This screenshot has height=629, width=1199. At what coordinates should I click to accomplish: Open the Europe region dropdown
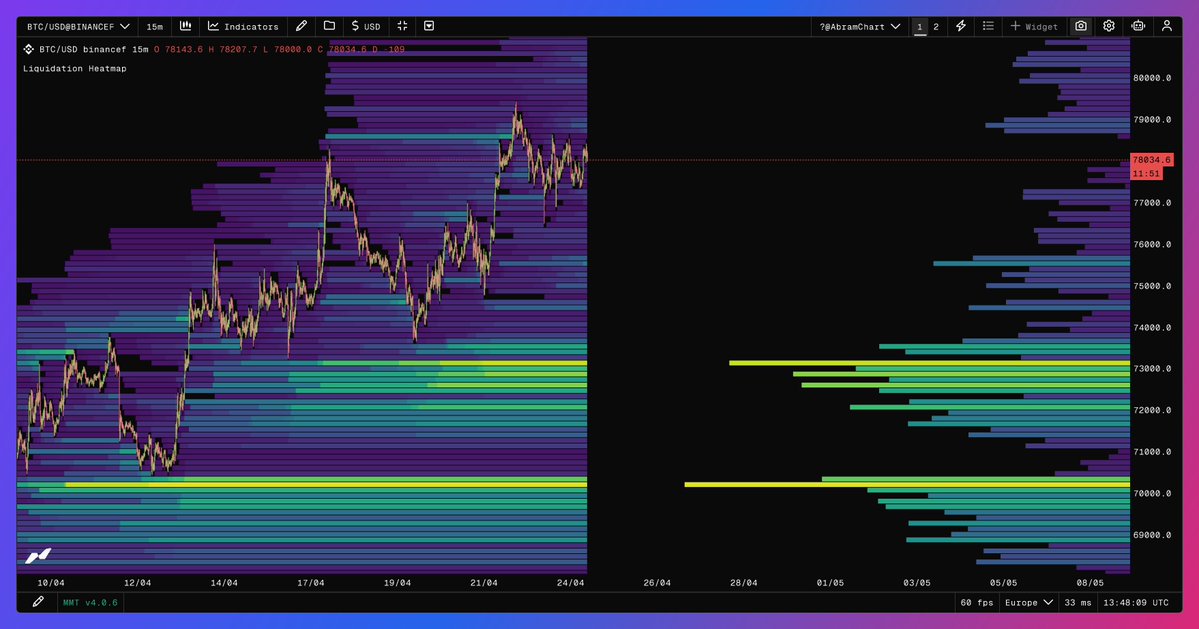(x=1028, y=603)
